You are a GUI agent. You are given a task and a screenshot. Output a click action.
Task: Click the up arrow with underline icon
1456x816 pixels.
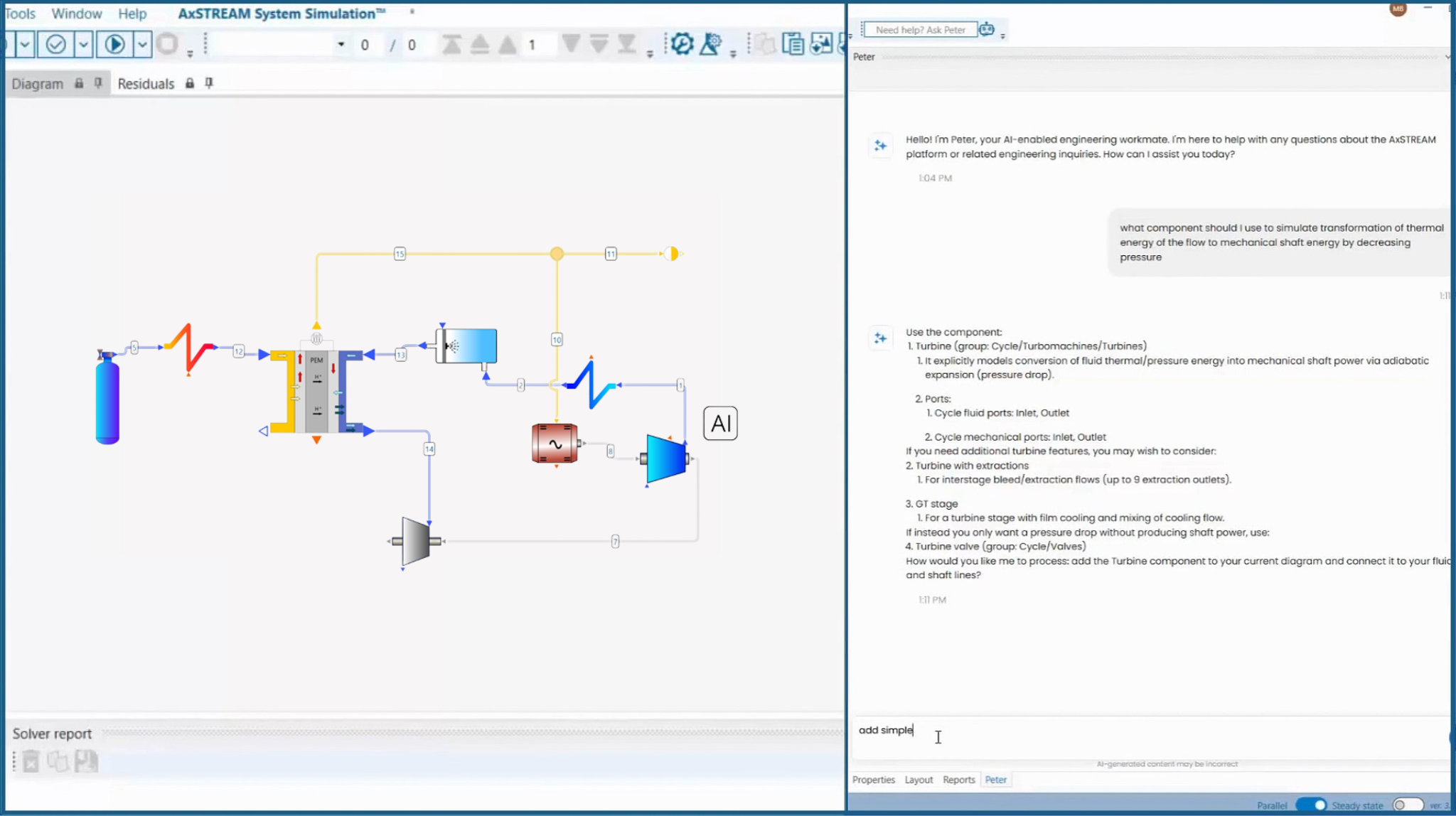pos(480,44)
